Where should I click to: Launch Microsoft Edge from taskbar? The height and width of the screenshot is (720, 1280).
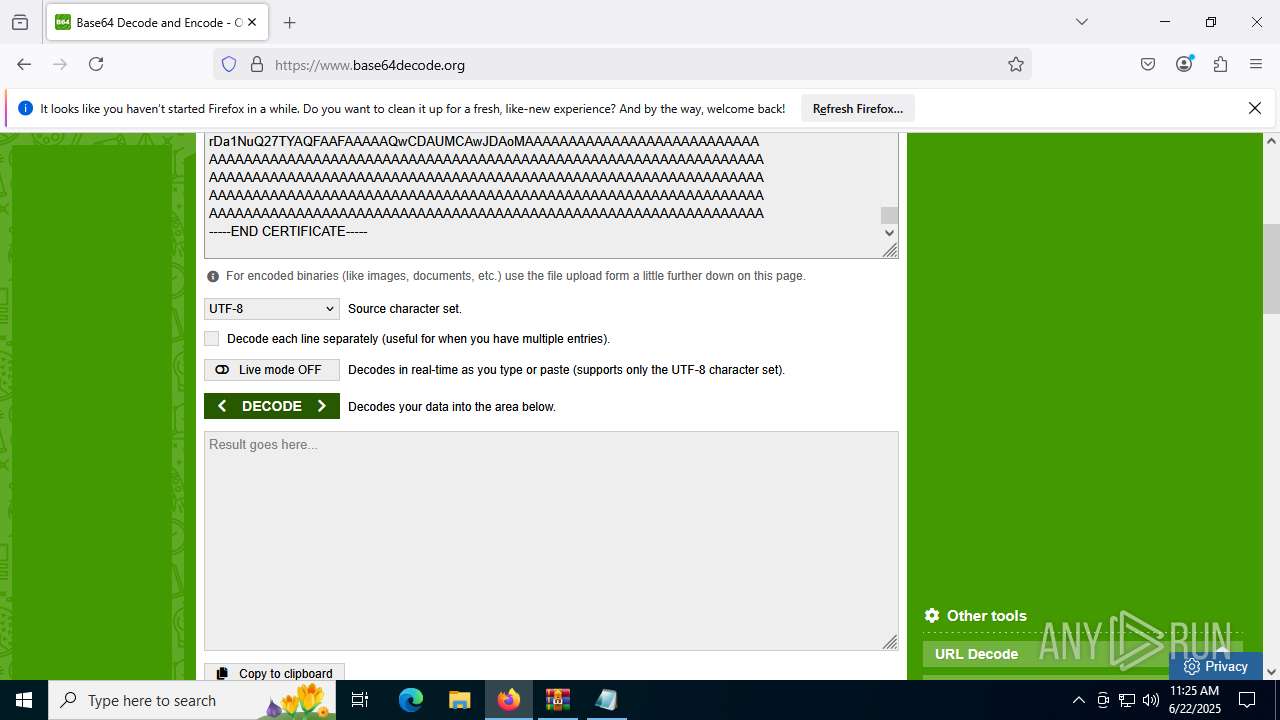[x=411, y=700]
